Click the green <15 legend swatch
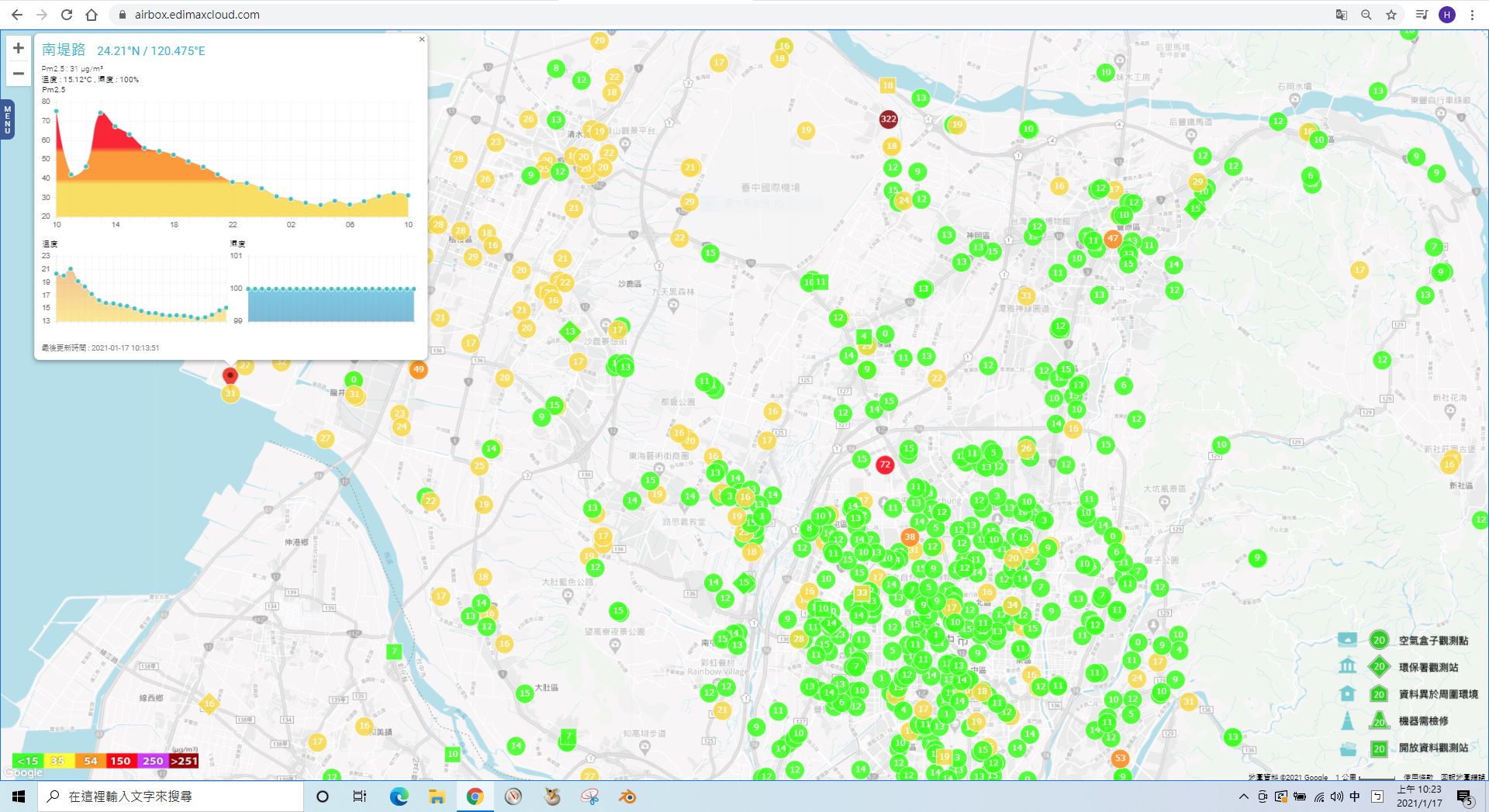 coord(28,761)
